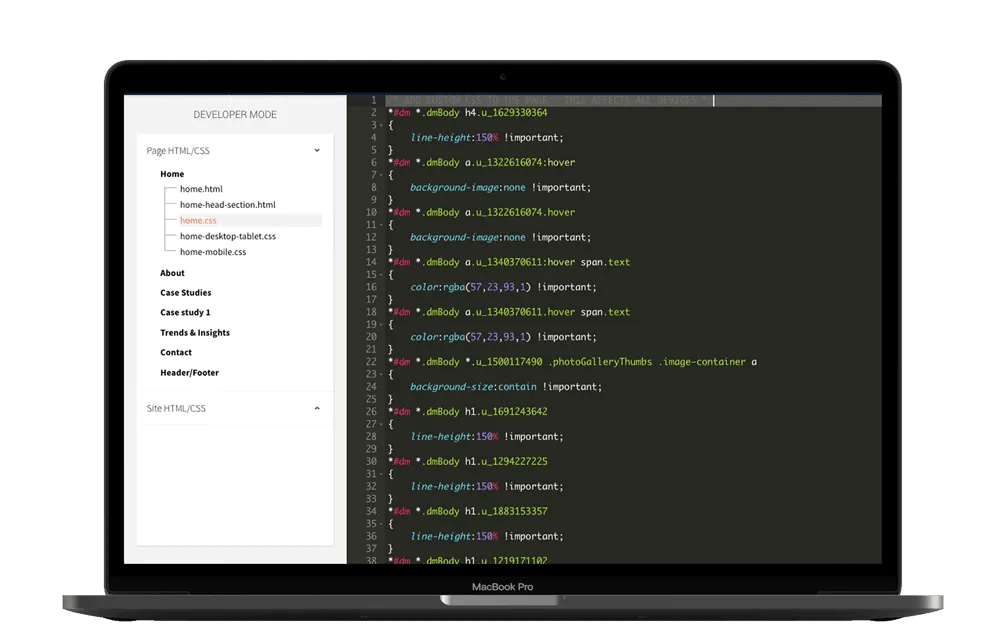Collapse the Page HTML/CSS section chevron

click(317, 151)
